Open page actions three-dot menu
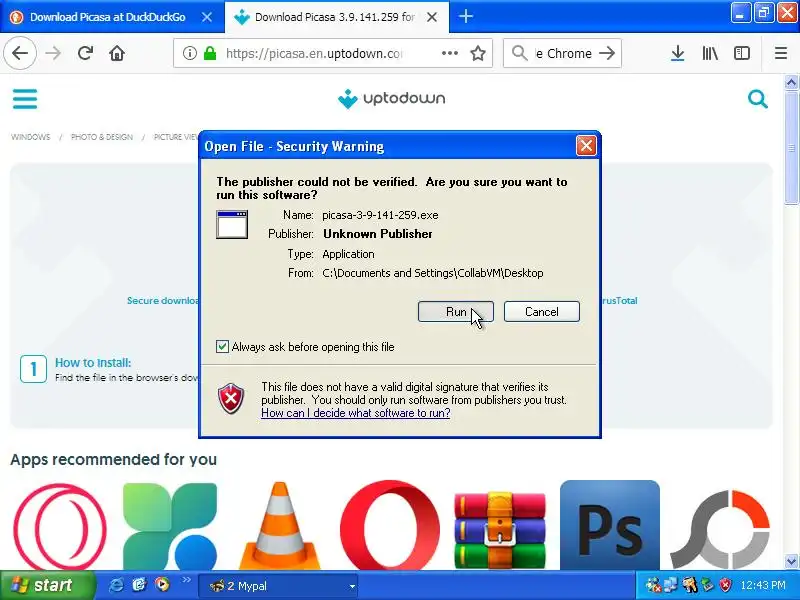Image resolution: width=800 pixels, height=600 pixels. click(449, 53)
